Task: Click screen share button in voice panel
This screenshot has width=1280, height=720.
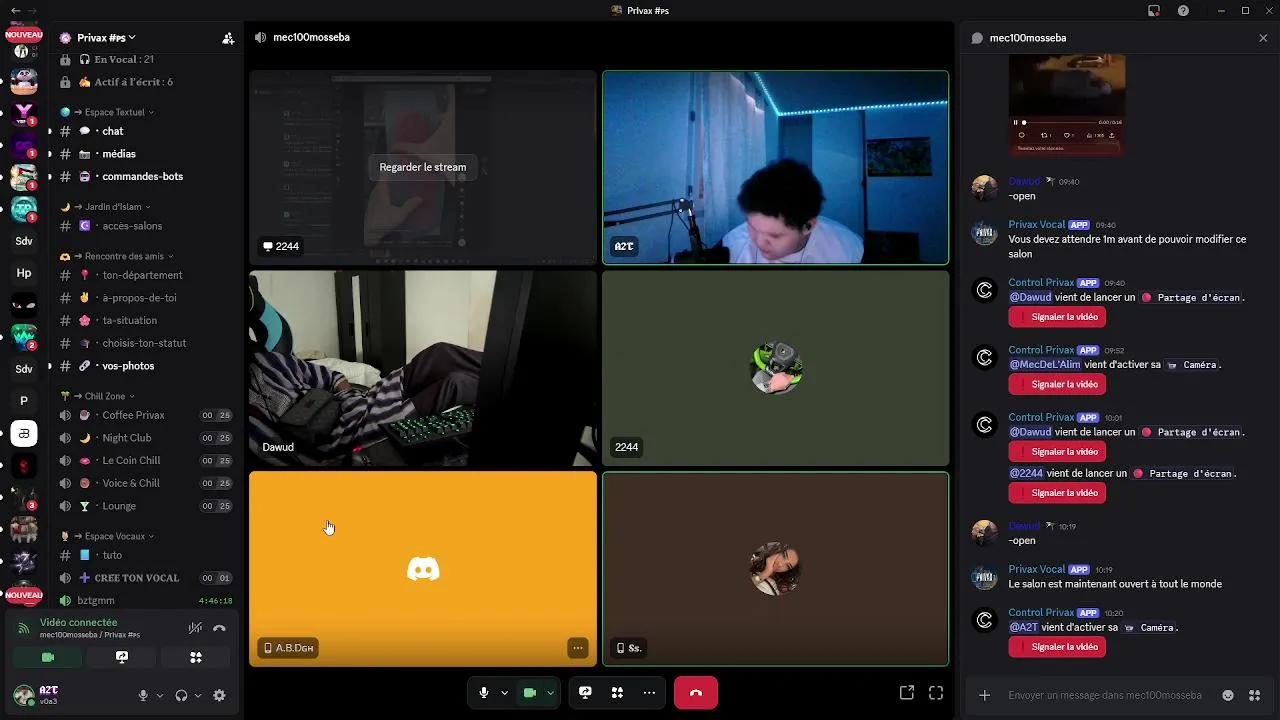Action: click(x=122, y=657)
